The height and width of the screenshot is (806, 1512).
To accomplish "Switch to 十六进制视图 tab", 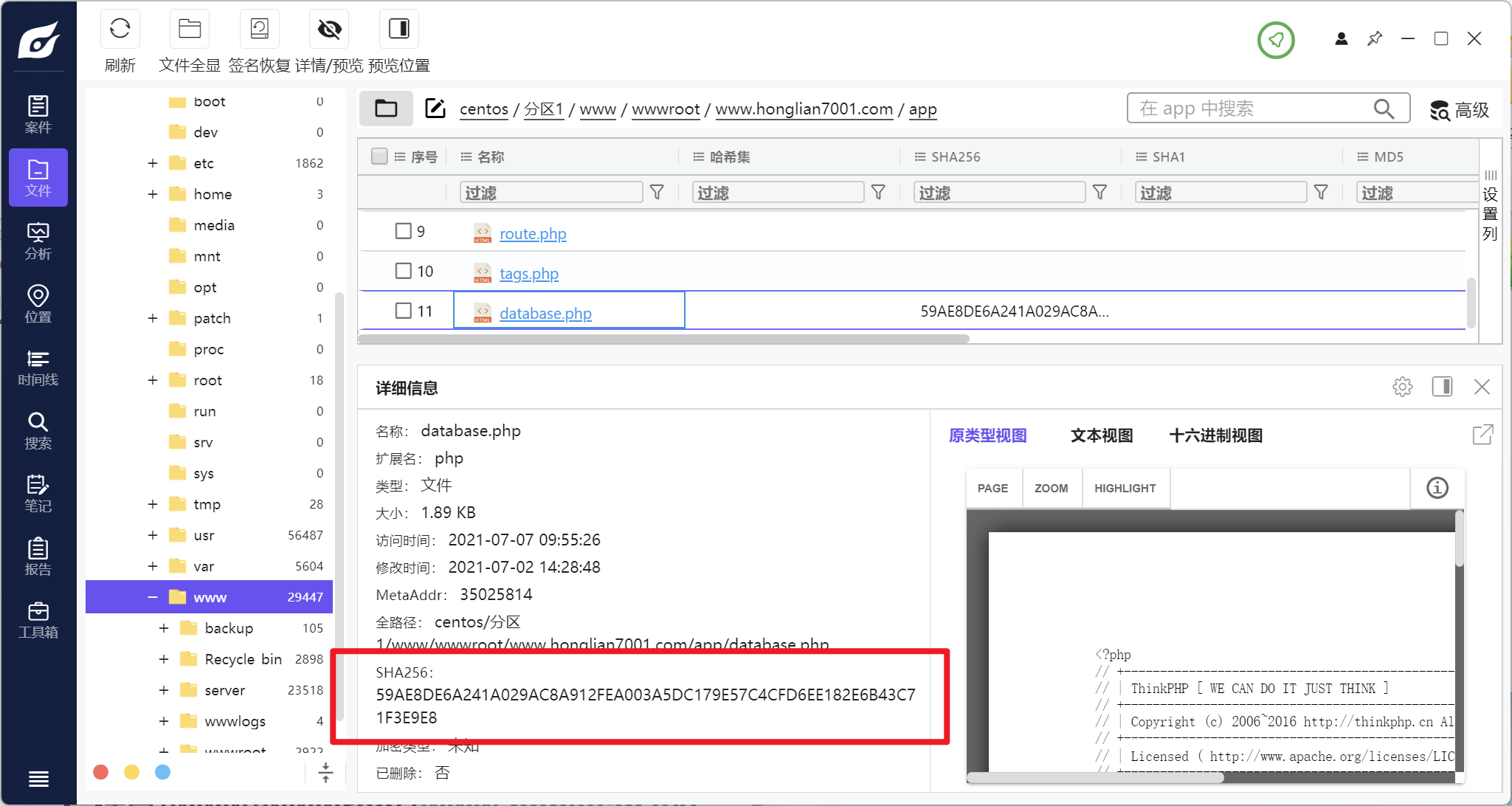I will coord(1216,435).
